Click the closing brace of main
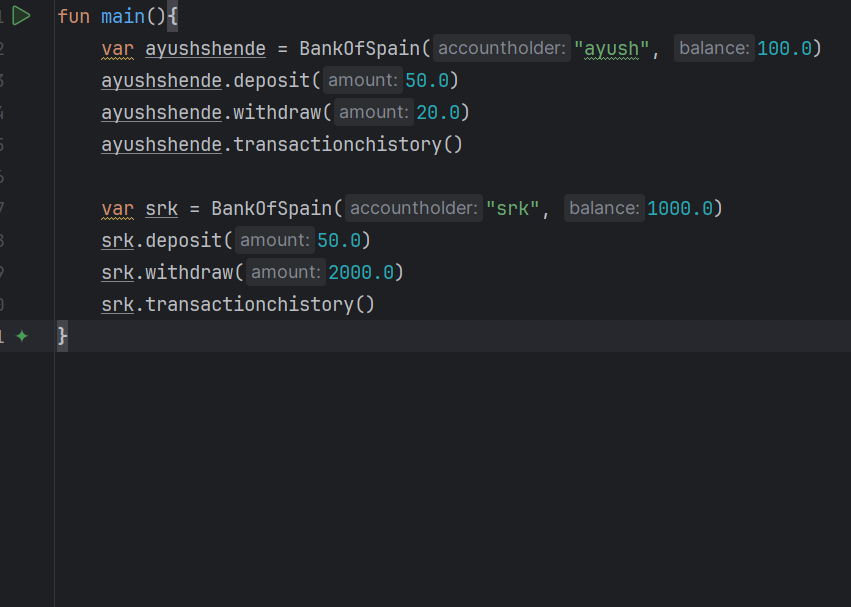The width and height of the screenshot is (851, 607). 62,336
